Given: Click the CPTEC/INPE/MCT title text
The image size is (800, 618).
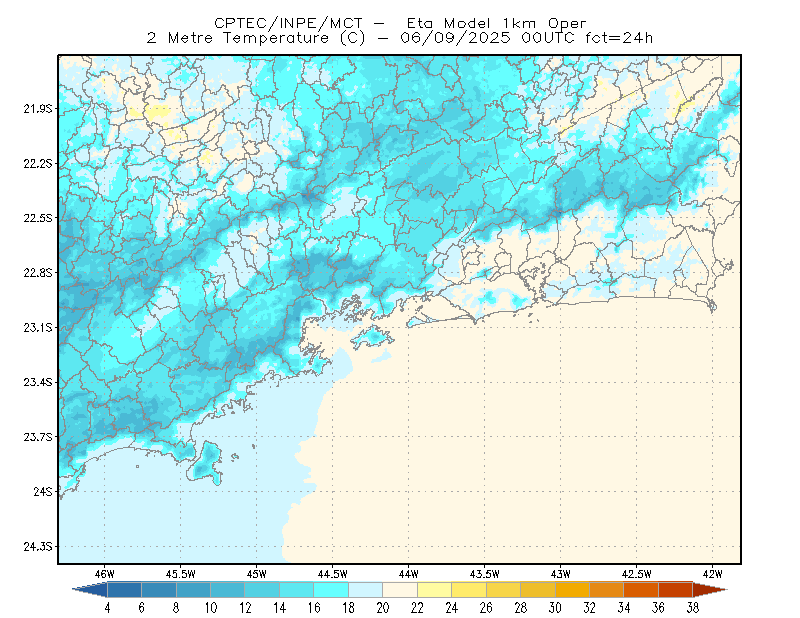Looking at the screenshot, I should tap(288, 23).
